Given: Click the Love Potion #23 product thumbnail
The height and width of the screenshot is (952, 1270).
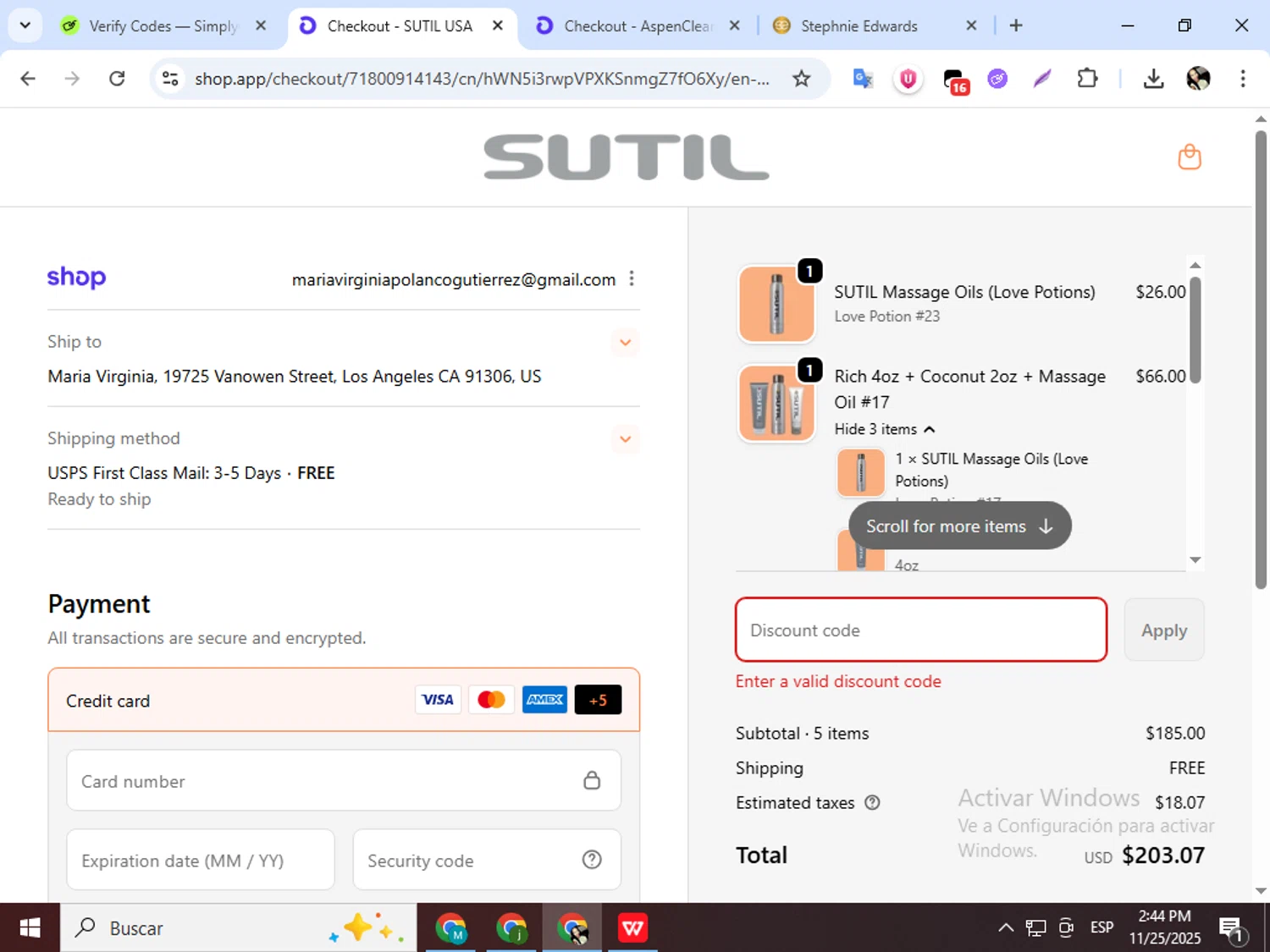Looking at the screenshot, I should [x=776, y=304].
